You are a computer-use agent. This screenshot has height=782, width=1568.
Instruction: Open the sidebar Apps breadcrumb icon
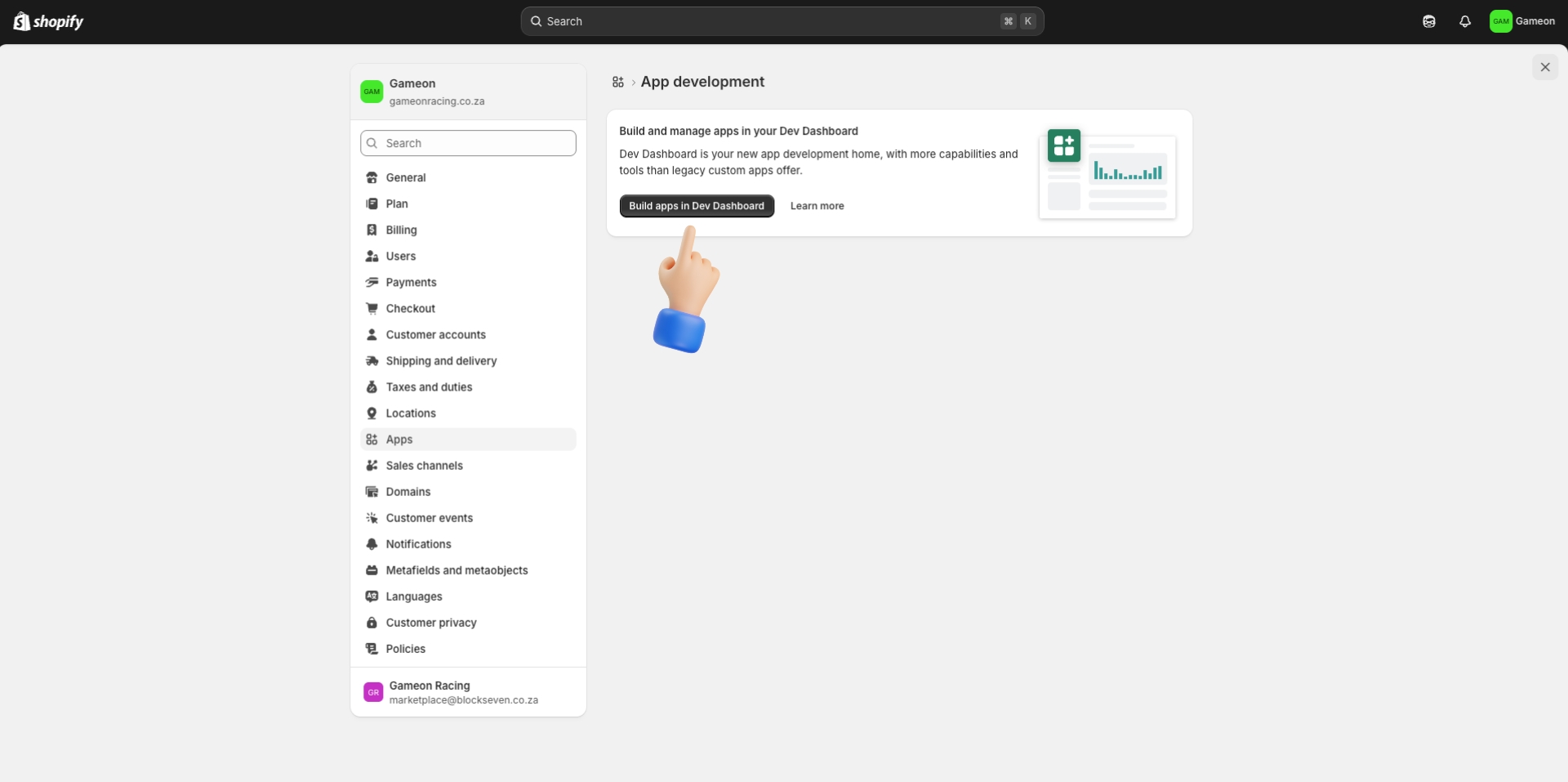[x=618, y=82]
